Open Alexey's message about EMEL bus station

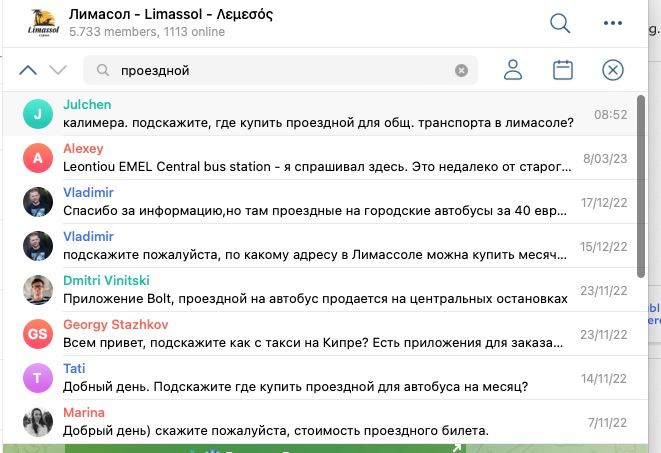(x=320, y=158)
